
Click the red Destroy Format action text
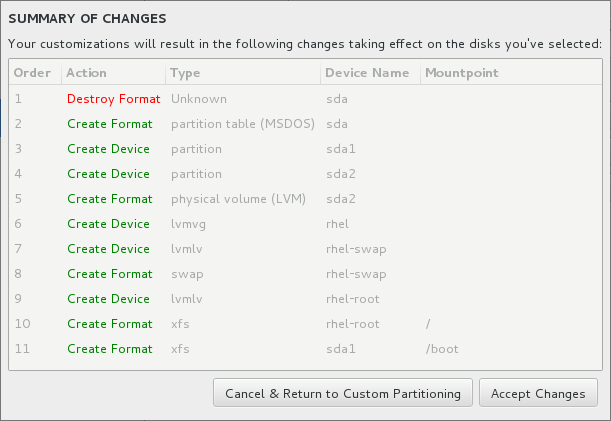tap(113, 99)
